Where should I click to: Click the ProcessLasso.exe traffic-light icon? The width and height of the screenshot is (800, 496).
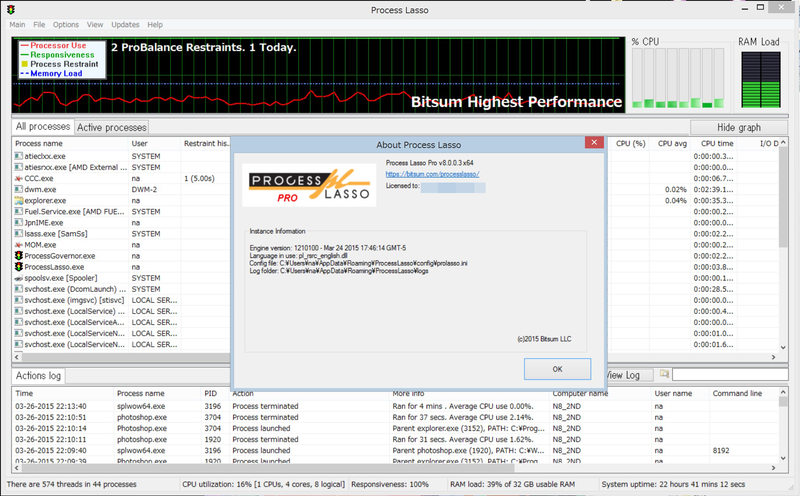pyautogui.click(x=19, y=267)
